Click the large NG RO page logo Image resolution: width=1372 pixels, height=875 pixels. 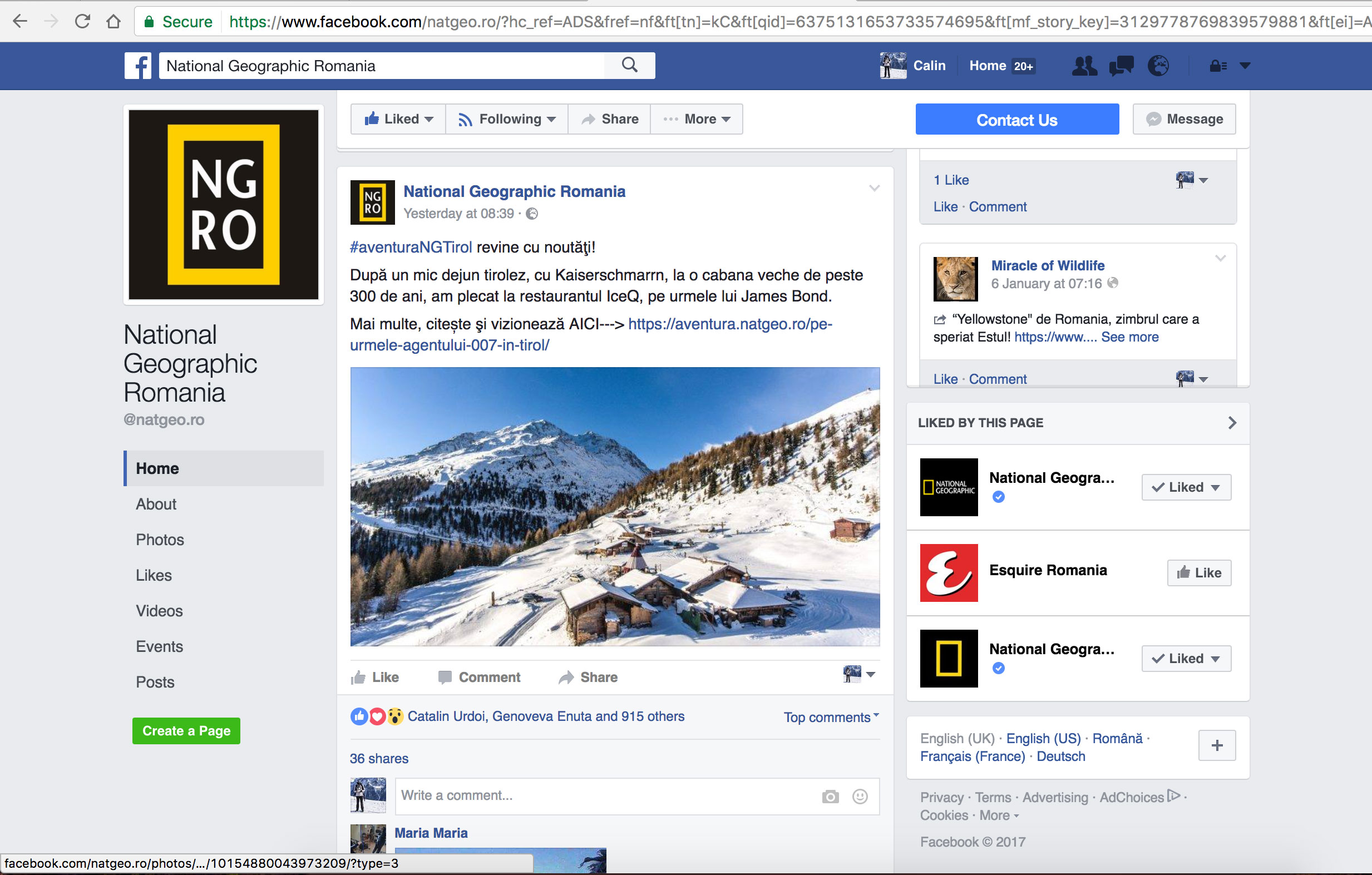(x=223, y=205)
